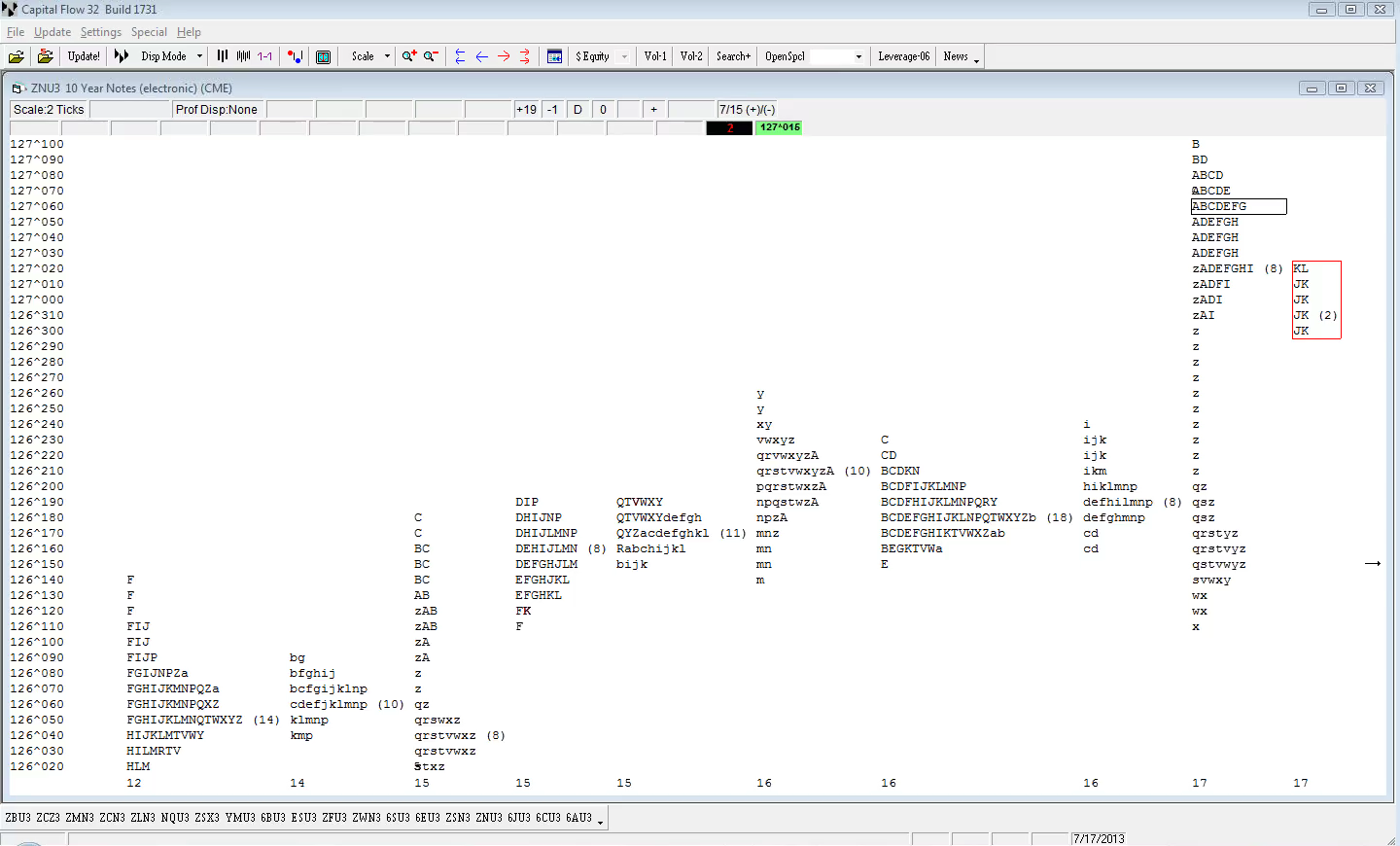Toggle the Vol-1 toolbar option

tap(655, 56)
